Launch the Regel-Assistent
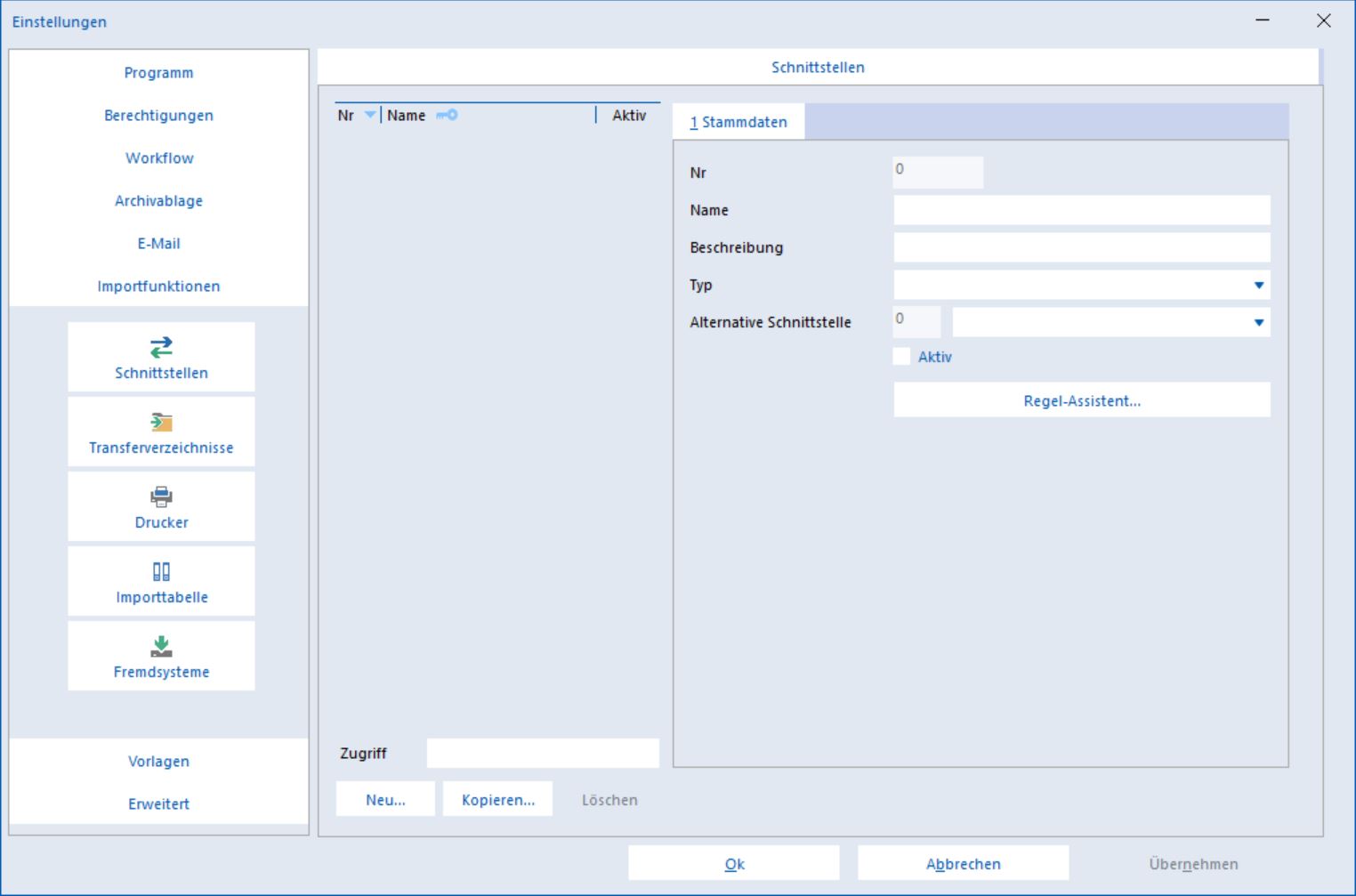This screenshot has height=896, width=1356. pos(1082,400)
